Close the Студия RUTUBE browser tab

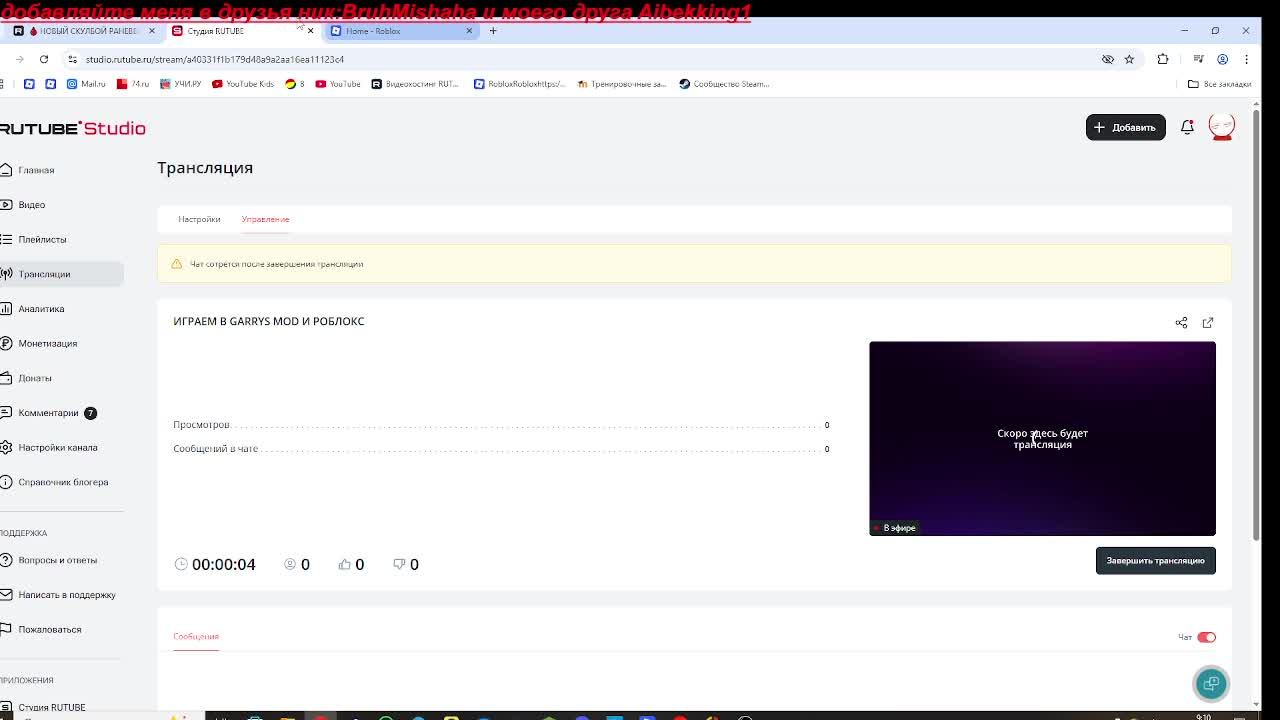point(310,31)
